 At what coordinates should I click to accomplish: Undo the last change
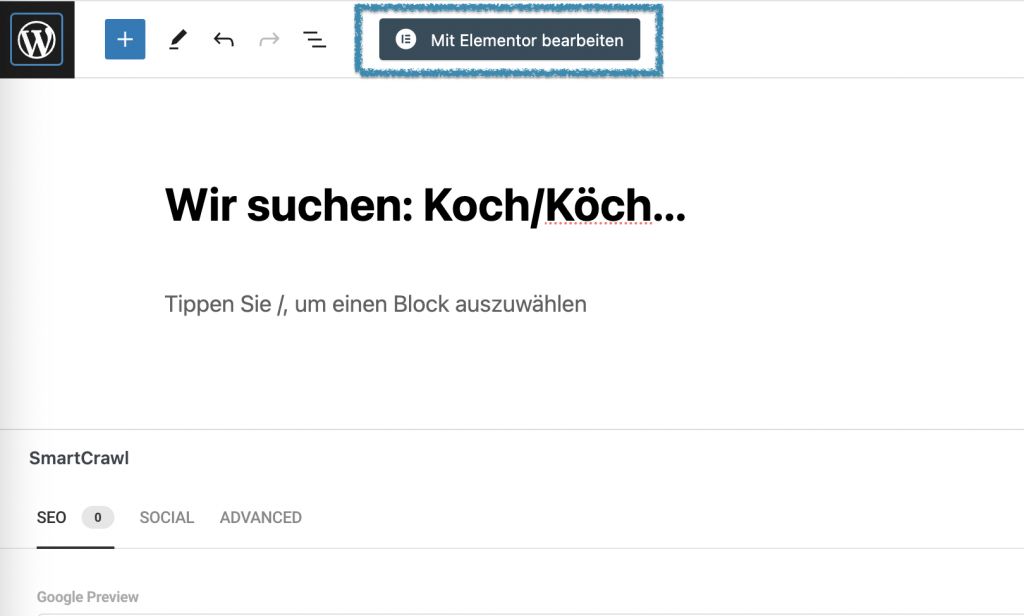click(223, 40)
